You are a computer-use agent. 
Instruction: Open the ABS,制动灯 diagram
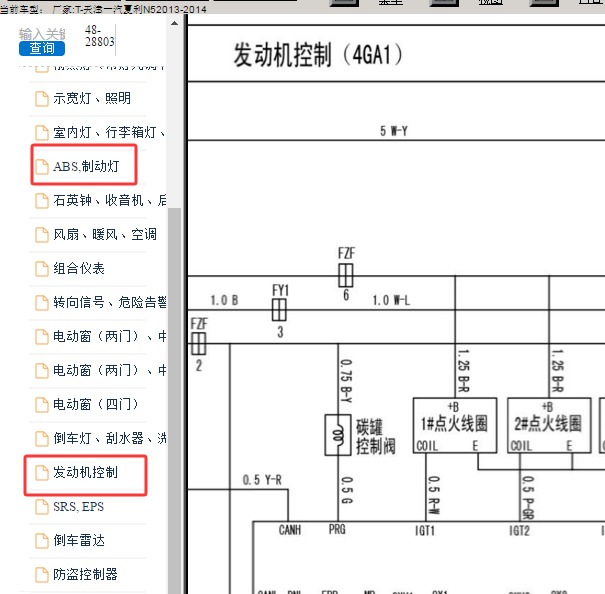tap(86, 166)
